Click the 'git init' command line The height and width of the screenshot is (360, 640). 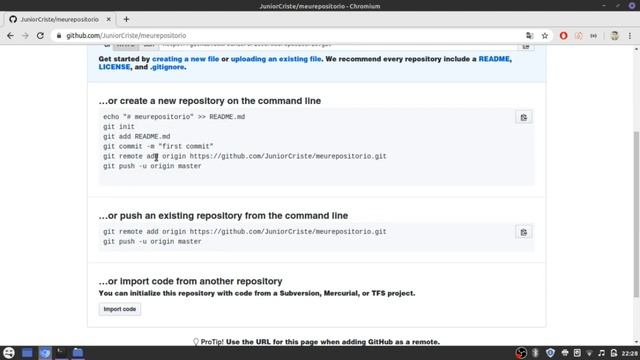(119, 127)
